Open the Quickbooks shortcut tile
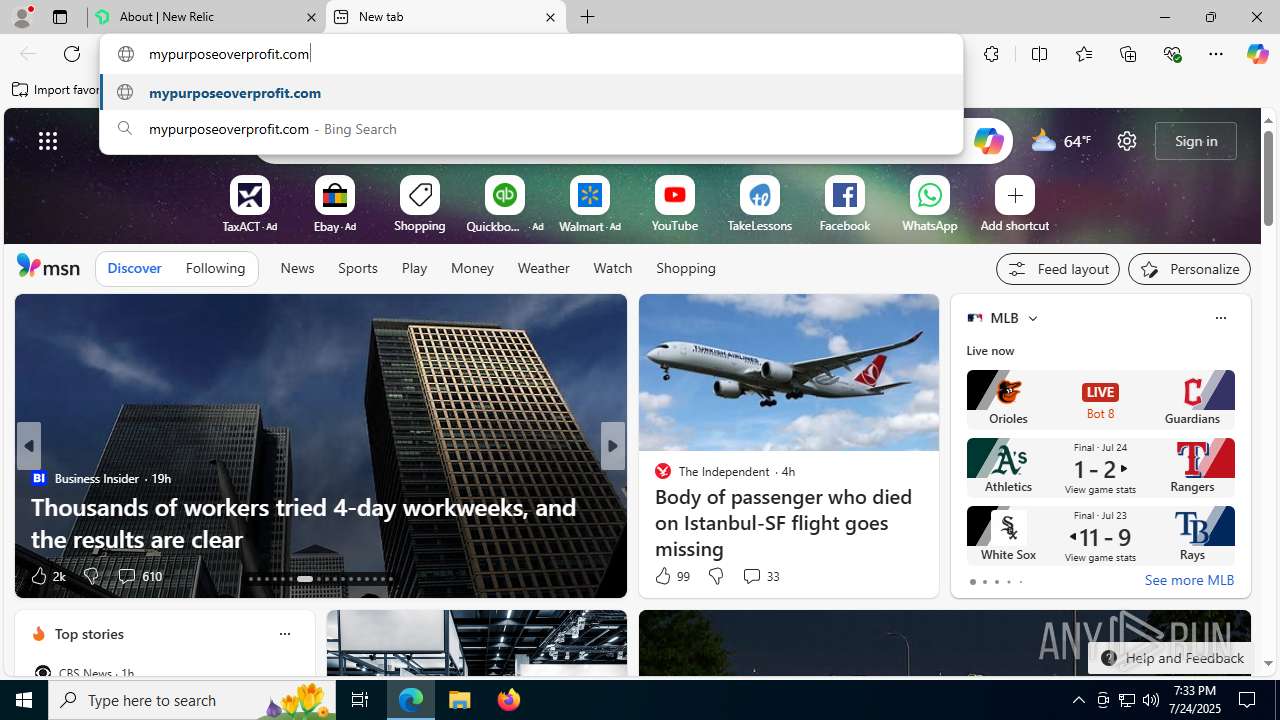 pyautogui.click(x=505, y=204)
